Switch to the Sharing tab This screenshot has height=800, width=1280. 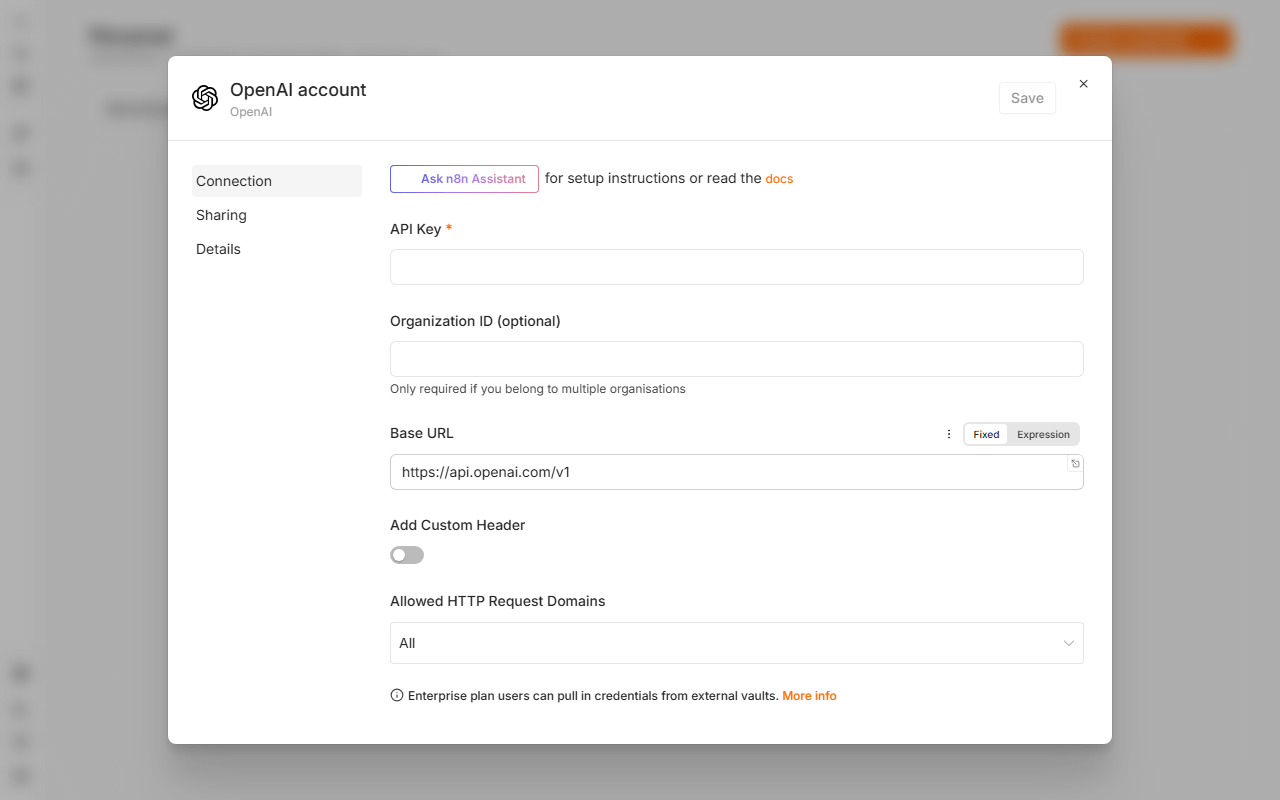(277, 215)
